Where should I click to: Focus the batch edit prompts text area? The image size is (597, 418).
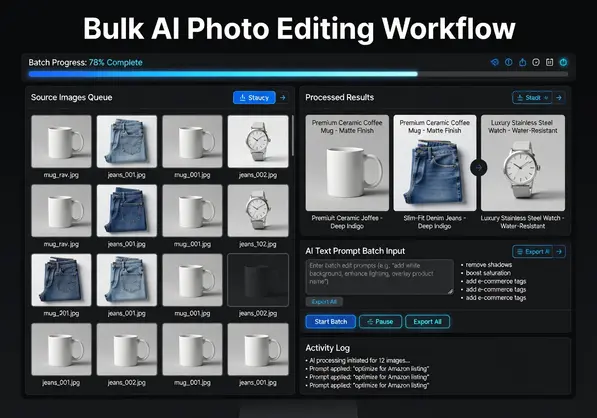tap(380, 277)
